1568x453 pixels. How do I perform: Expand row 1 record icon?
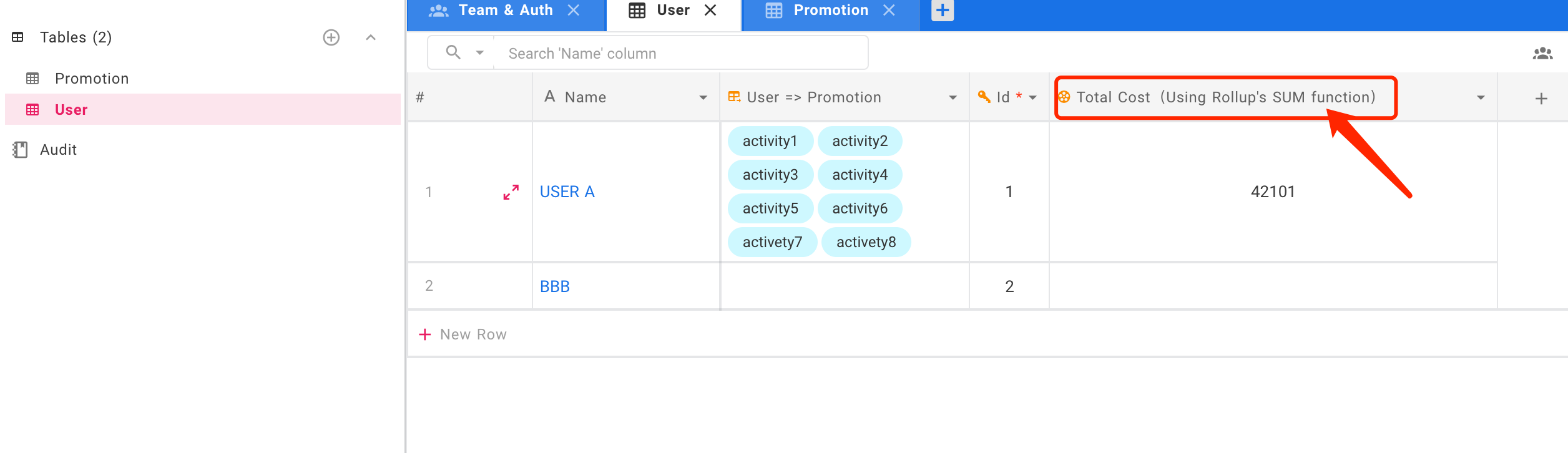511,192
